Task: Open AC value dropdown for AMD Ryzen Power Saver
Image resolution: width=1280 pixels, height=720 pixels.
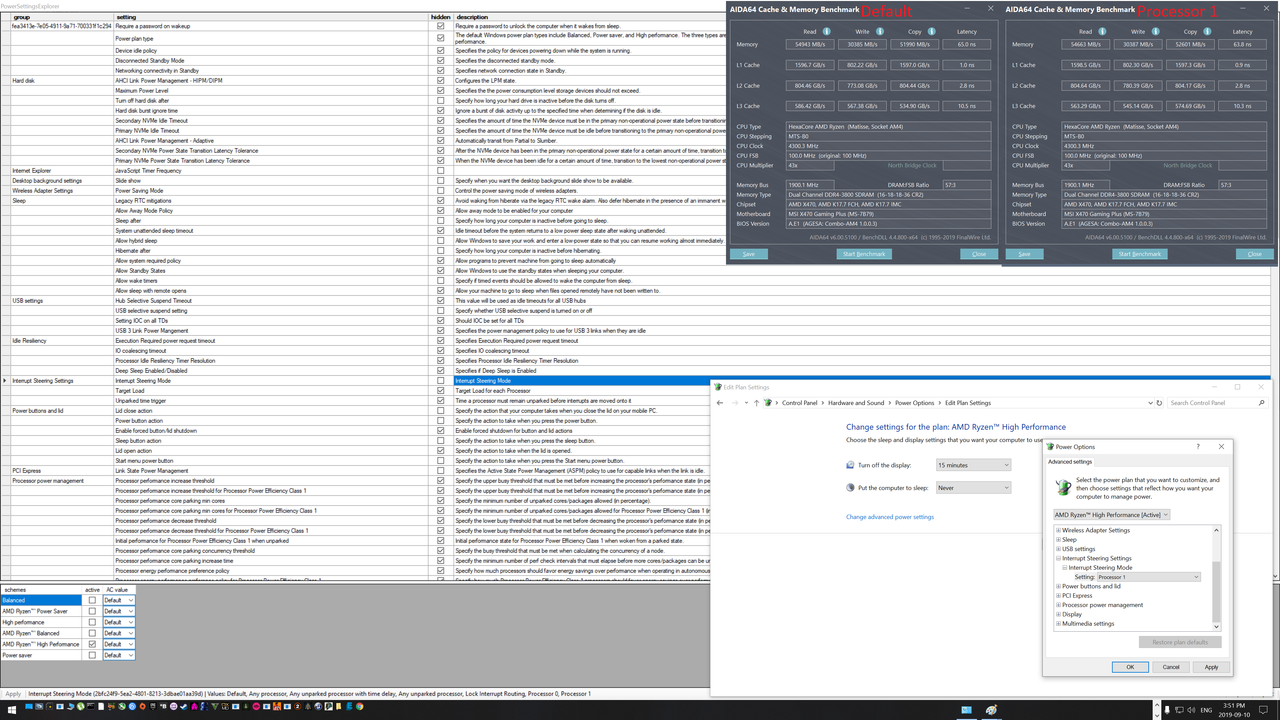Action: click(118, 611)
